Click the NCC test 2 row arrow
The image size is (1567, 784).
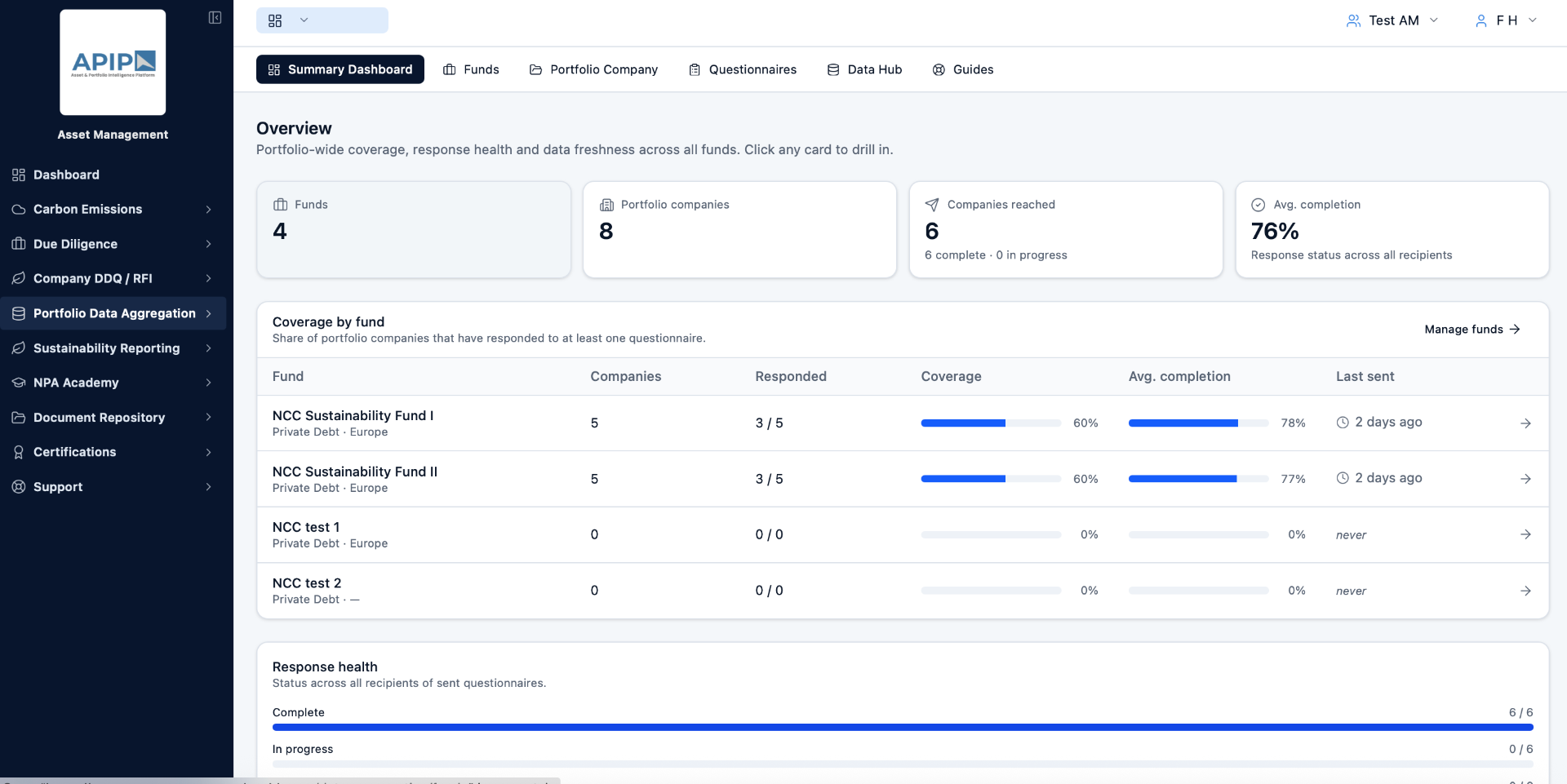(1525, 591)
